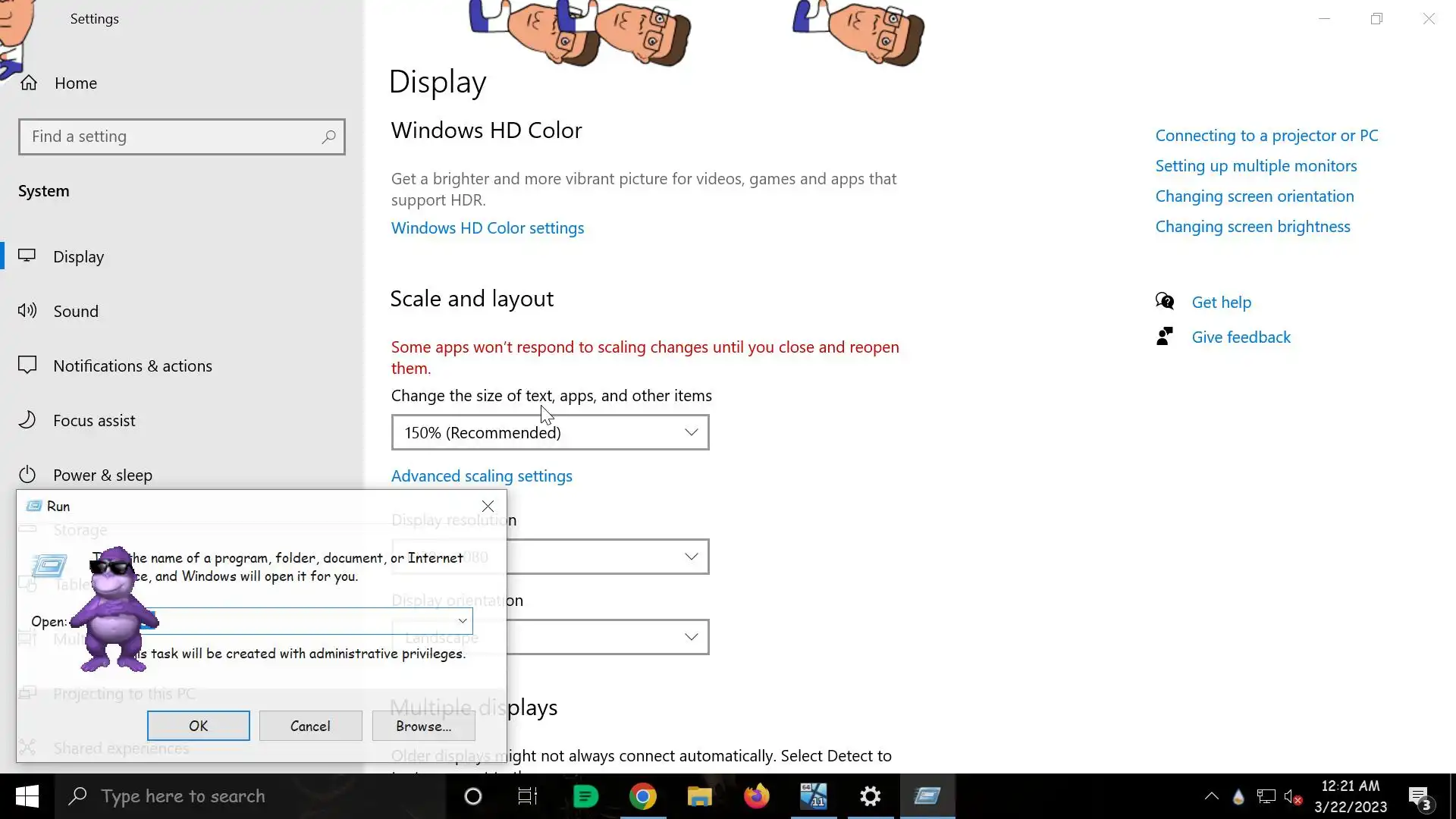Open the Firefox icon on the taskbar
Screen dimensions: 1456x819
click(x=756, y=796)
